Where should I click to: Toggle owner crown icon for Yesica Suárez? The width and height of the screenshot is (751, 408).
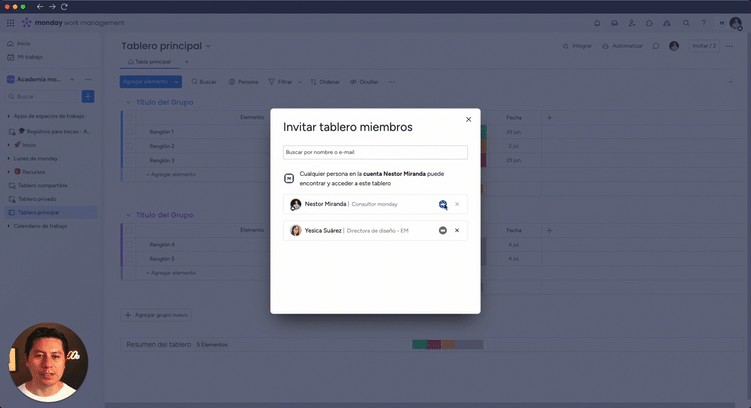point(443,230)
